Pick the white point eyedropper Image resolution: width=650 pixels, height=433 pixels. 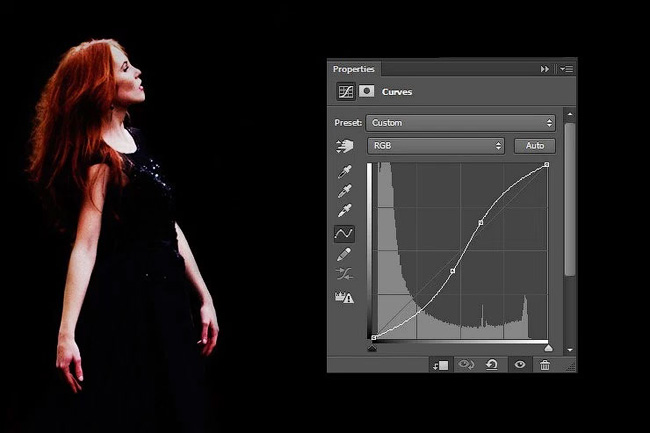click(344, 210)
